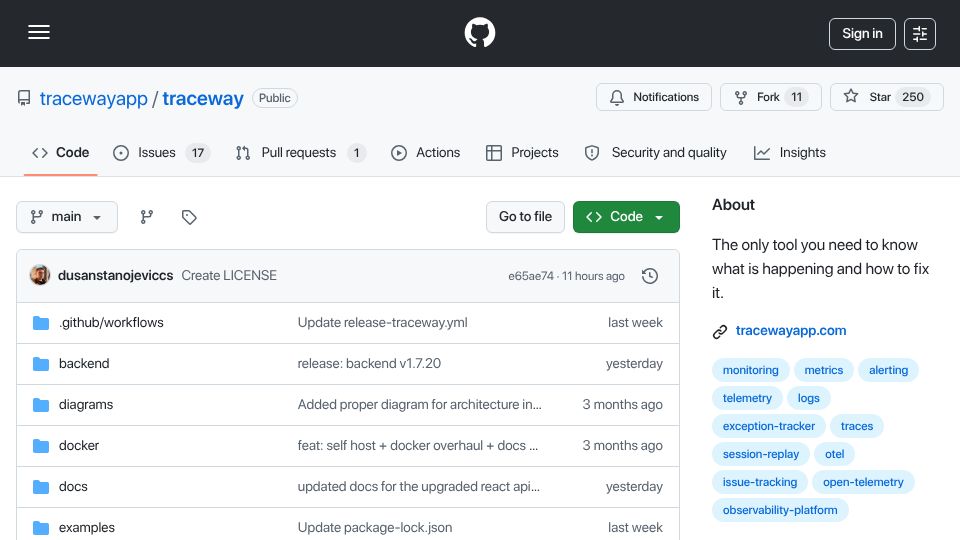Click folder icon beside diagrams
This screenshot has height=540, width=960.
[x=41, y=405]
